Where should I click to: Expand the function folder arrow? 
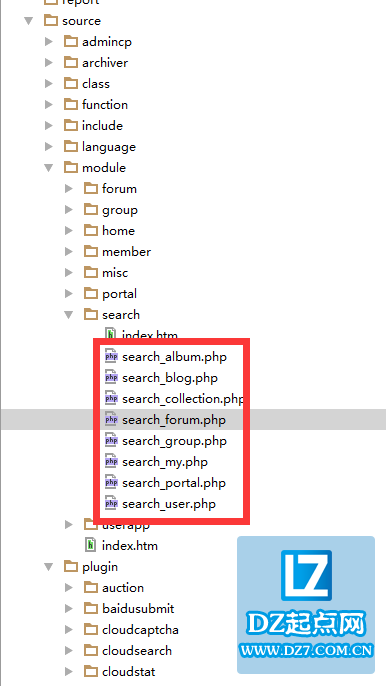coord(49,105)
